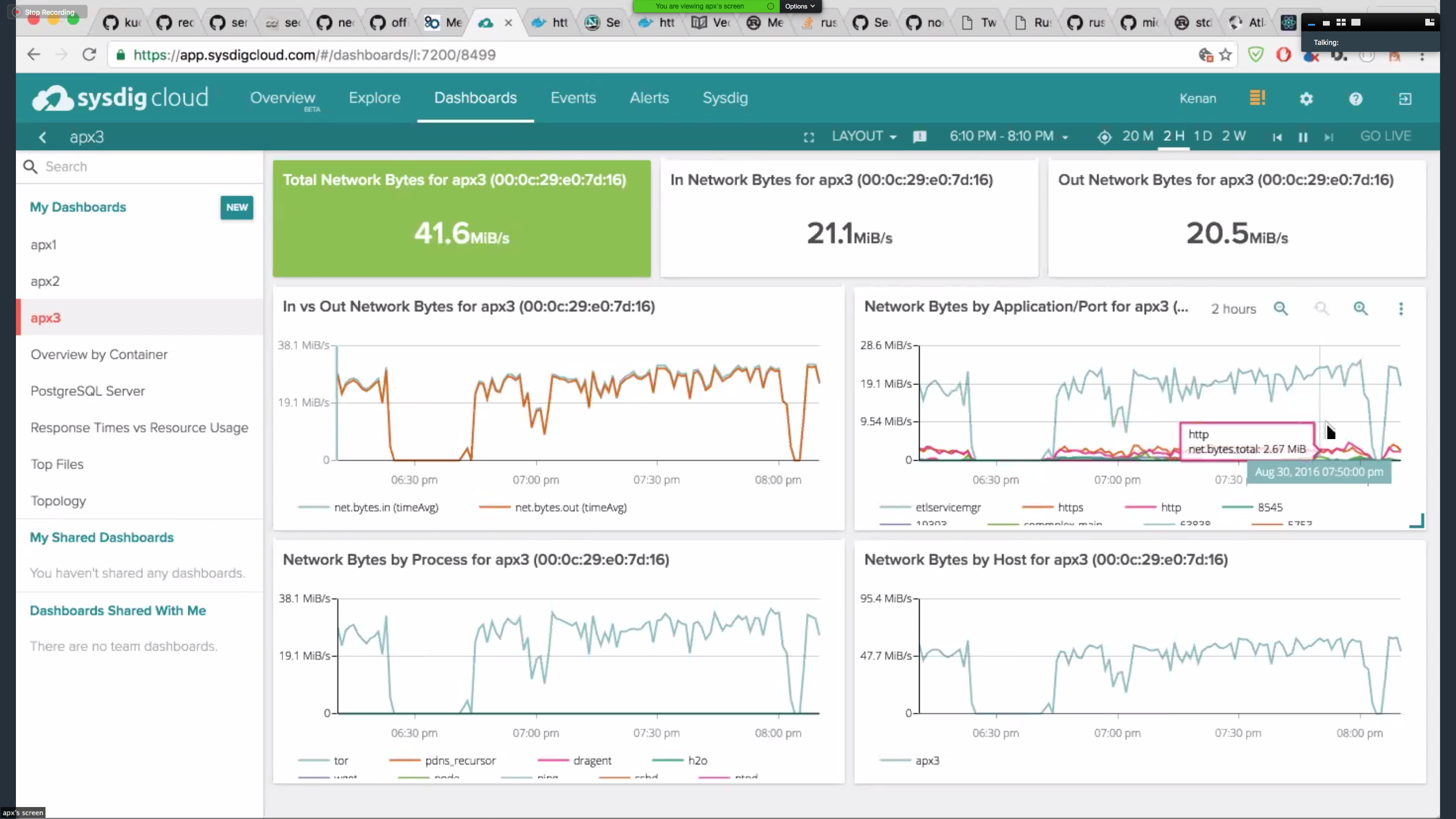Toggle apx3 series in host legend

909,760
